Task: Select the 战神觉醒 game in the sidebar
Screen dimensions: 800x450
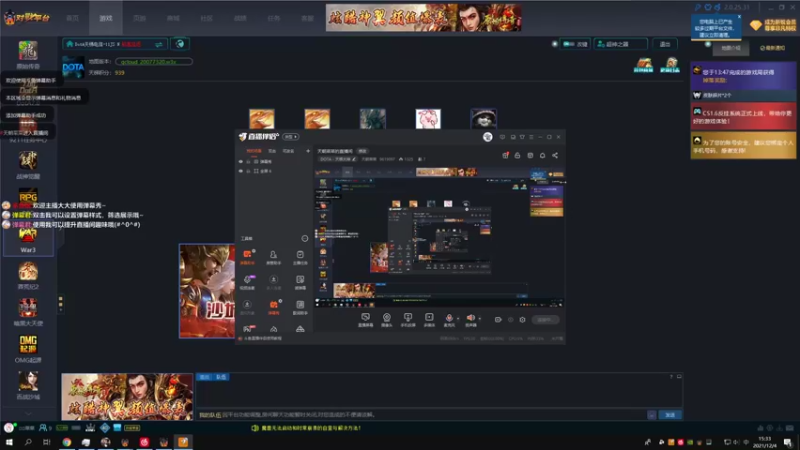Action: [28, 165]
